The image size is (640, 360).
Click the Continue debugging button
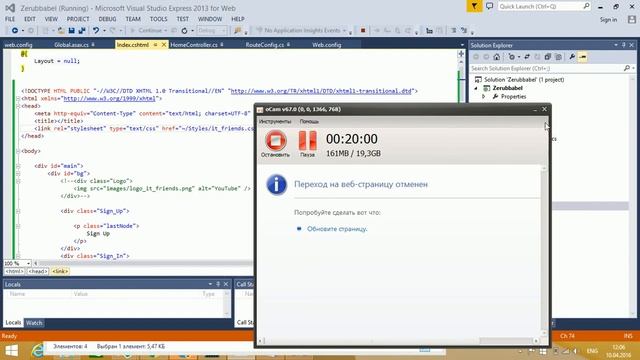[x=146, y=31]
